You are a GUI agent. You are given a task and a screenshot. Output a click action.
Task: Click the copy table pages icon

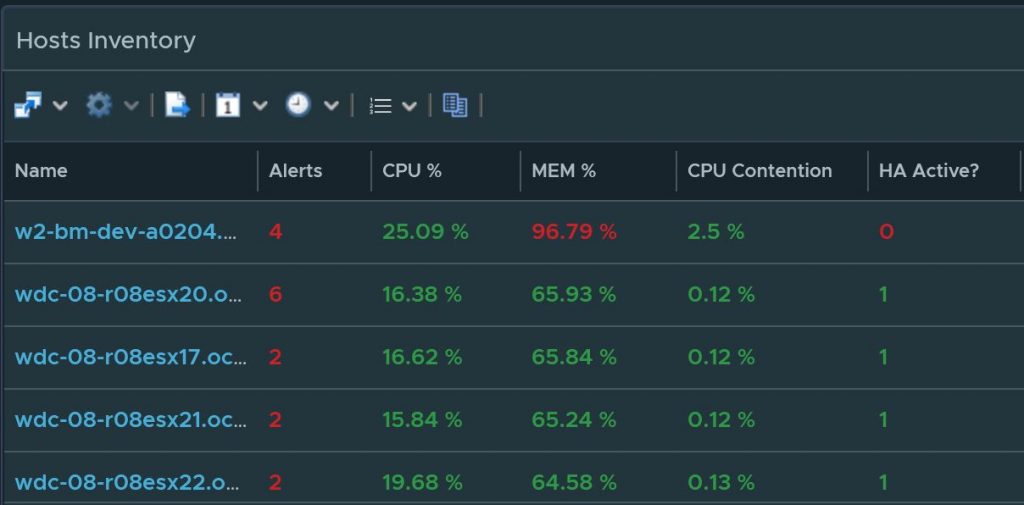pyautogui.click(x=455, y=105)
